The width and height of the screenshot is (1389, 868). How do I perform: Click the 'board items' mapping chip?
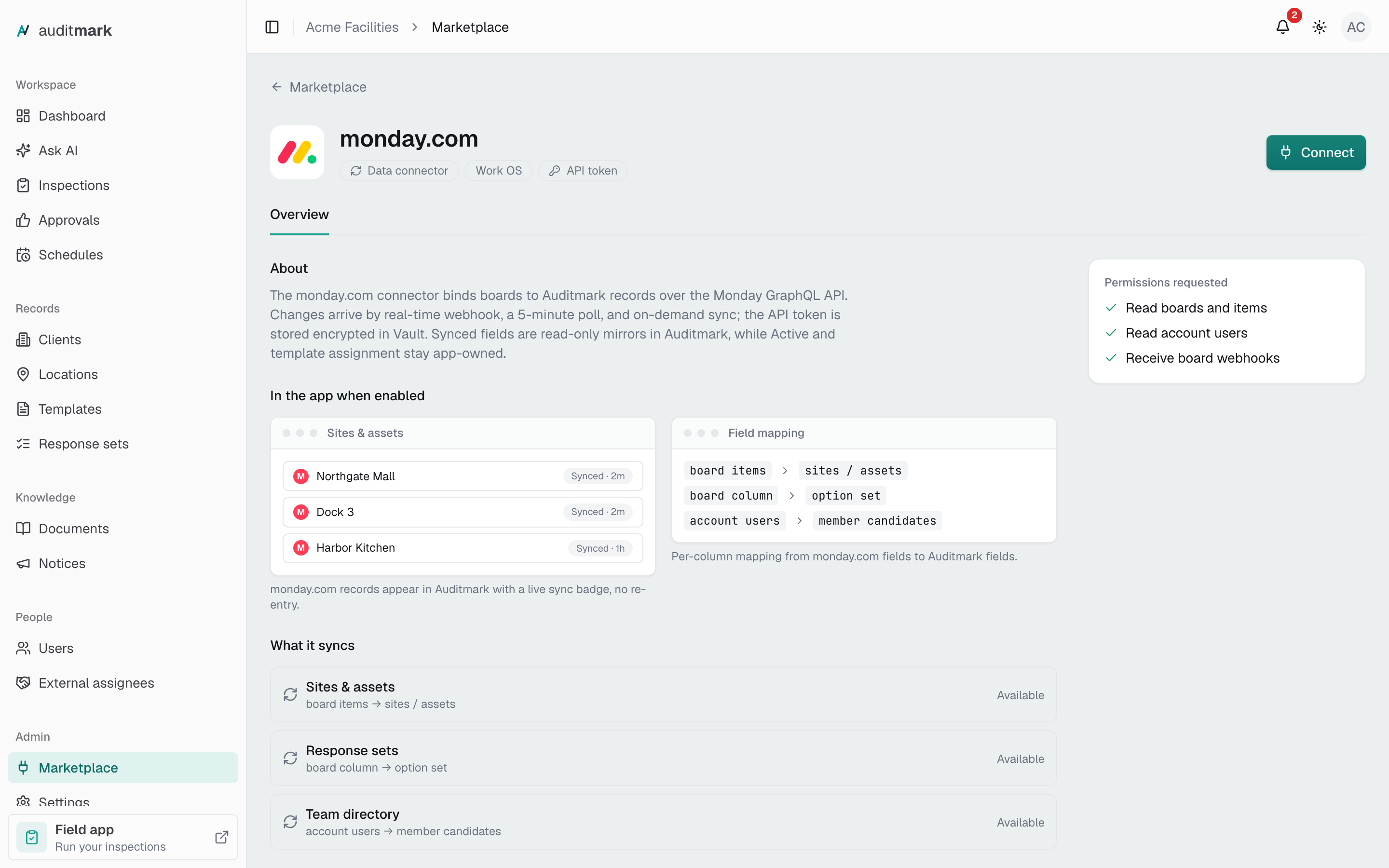[x=727, y=471]
